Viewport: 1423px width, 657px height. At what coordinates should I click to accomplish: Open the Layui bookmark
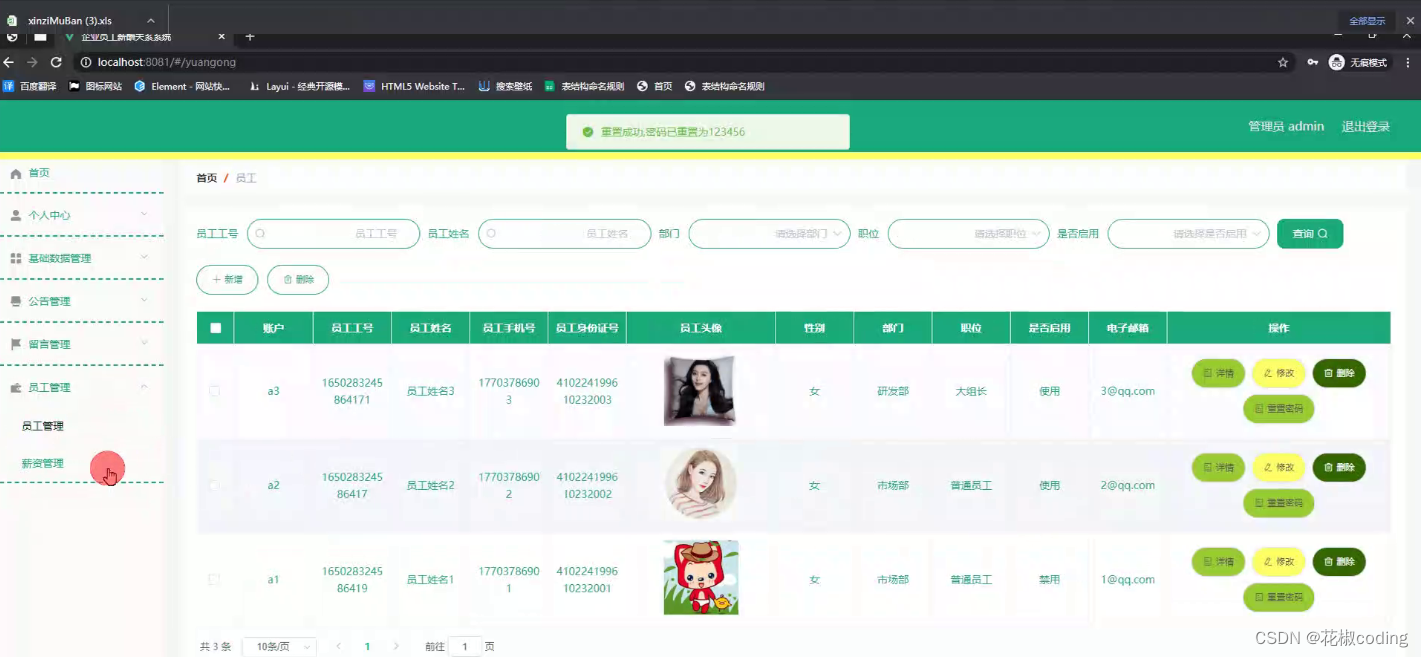click(299, 87)
